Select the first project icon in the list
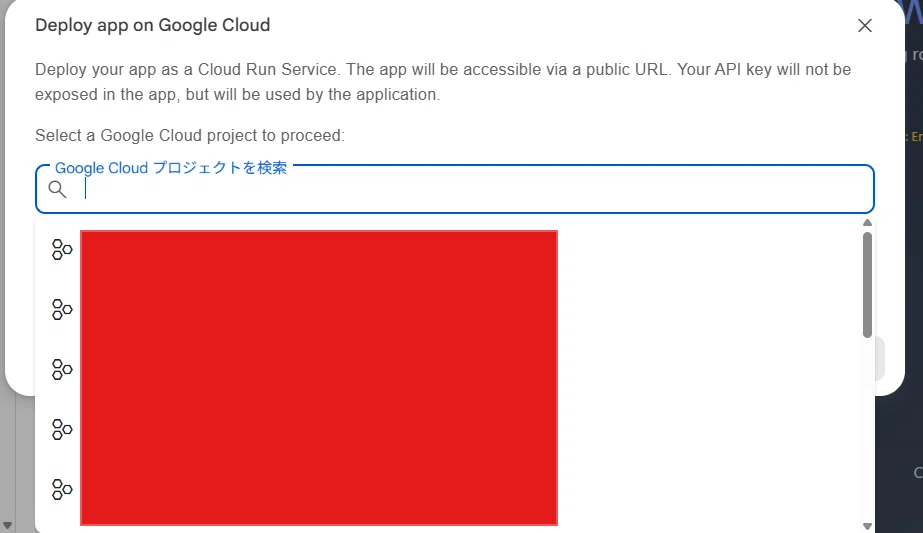The width and height of the screenshot is (923, 533). 62,250
